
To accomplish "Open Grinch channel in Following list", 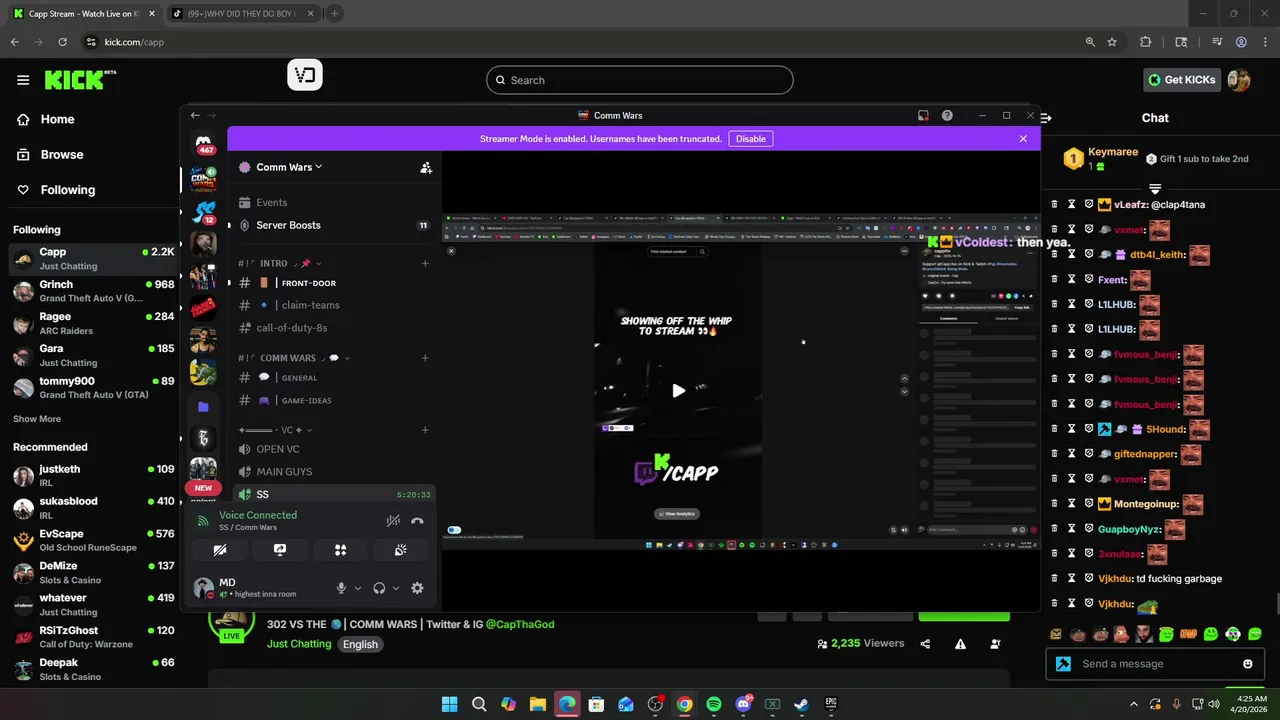I will click(92, 291).
